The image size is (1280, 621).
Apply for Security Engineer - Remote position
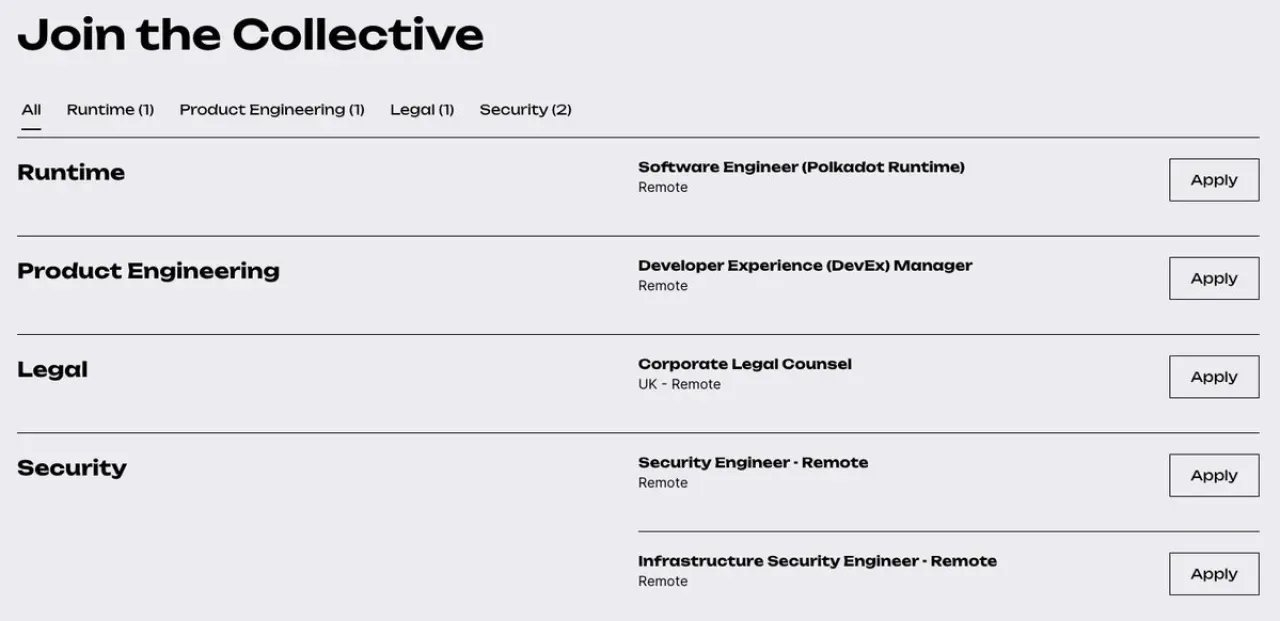coord(1214,475)
